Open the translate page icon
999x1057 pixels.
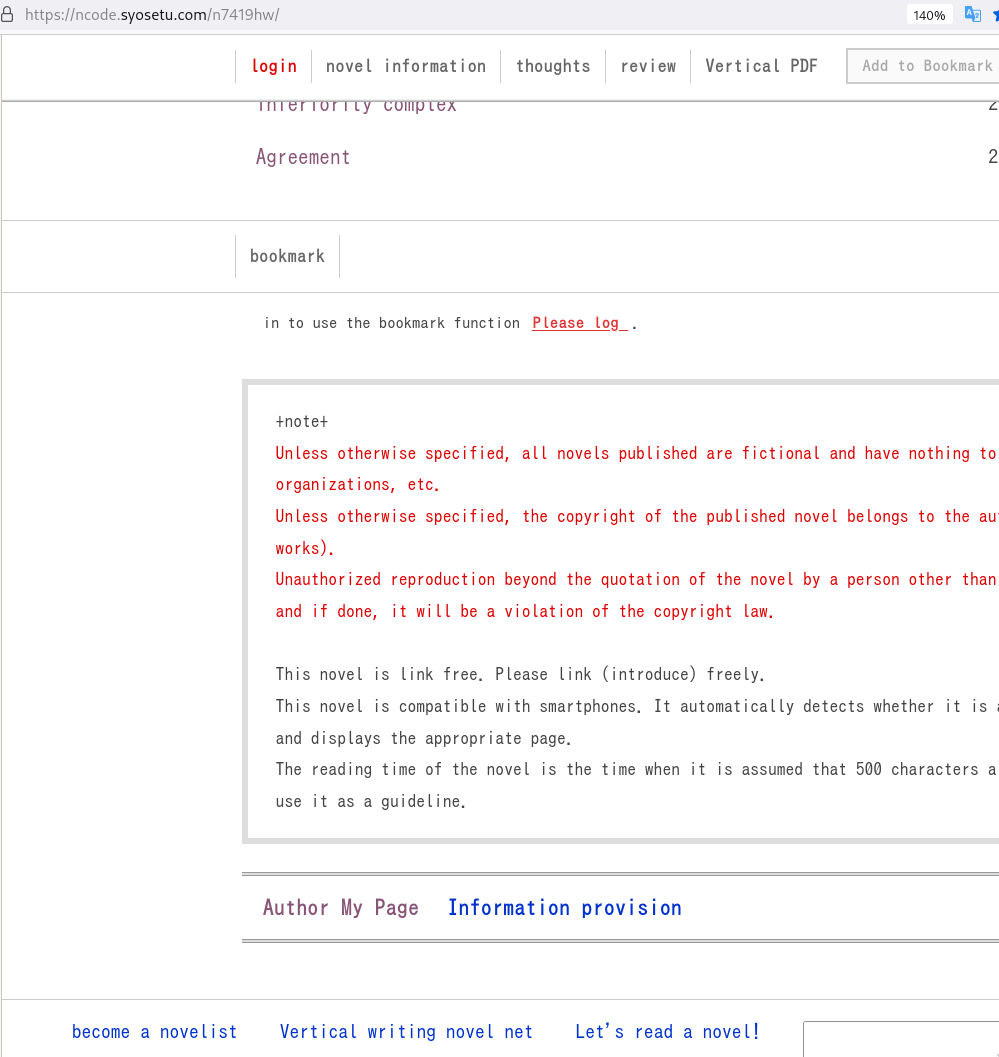pyautogui.click(x=972, y=15)
